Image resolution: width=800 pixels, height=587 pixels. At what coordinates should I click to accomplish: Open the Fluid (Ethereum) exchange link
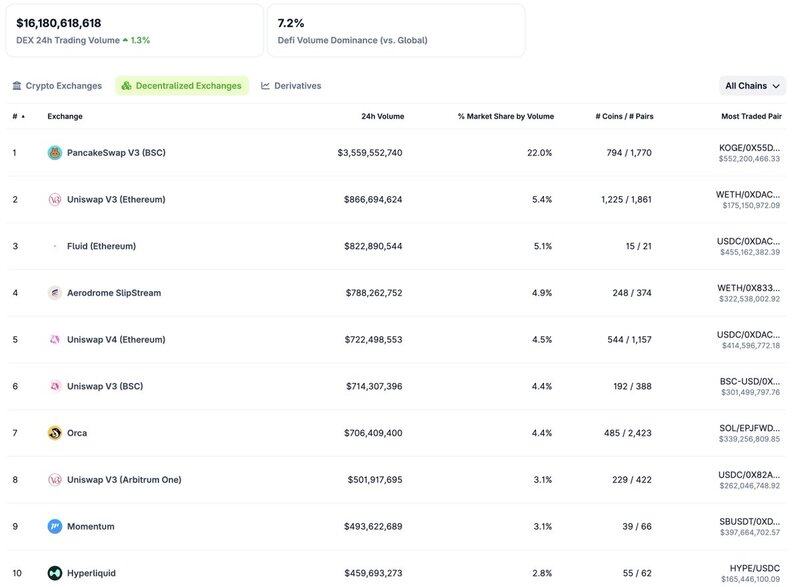pos(101,246)
